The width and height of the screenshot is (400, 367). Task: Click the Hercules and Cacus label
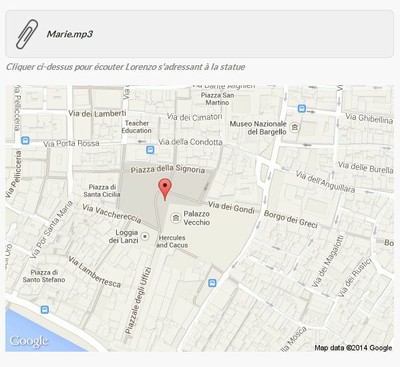pos(172,241)
